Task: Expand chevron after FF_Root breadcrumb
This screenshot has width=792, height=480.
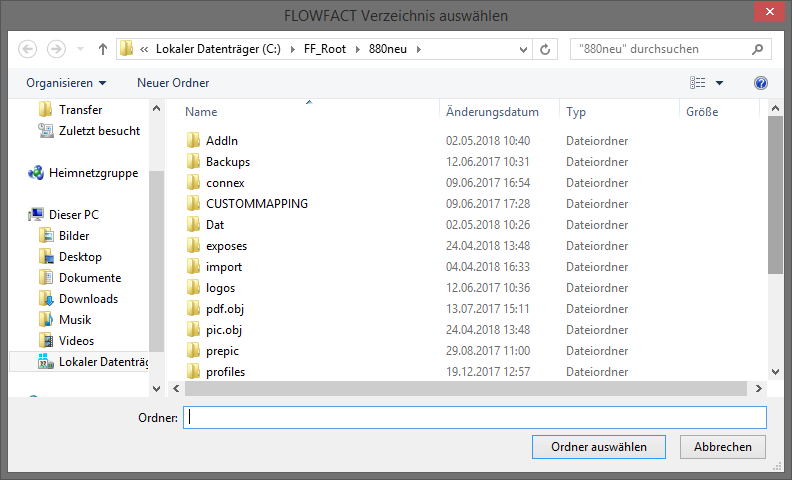Action: [358, 50]
